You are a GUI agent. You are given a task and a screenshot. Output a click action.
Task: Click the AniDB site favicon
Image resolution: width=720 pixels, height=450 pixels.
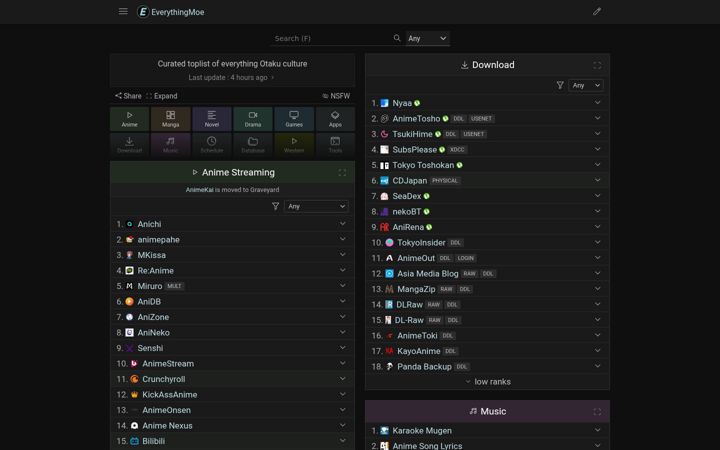(129, 301)
